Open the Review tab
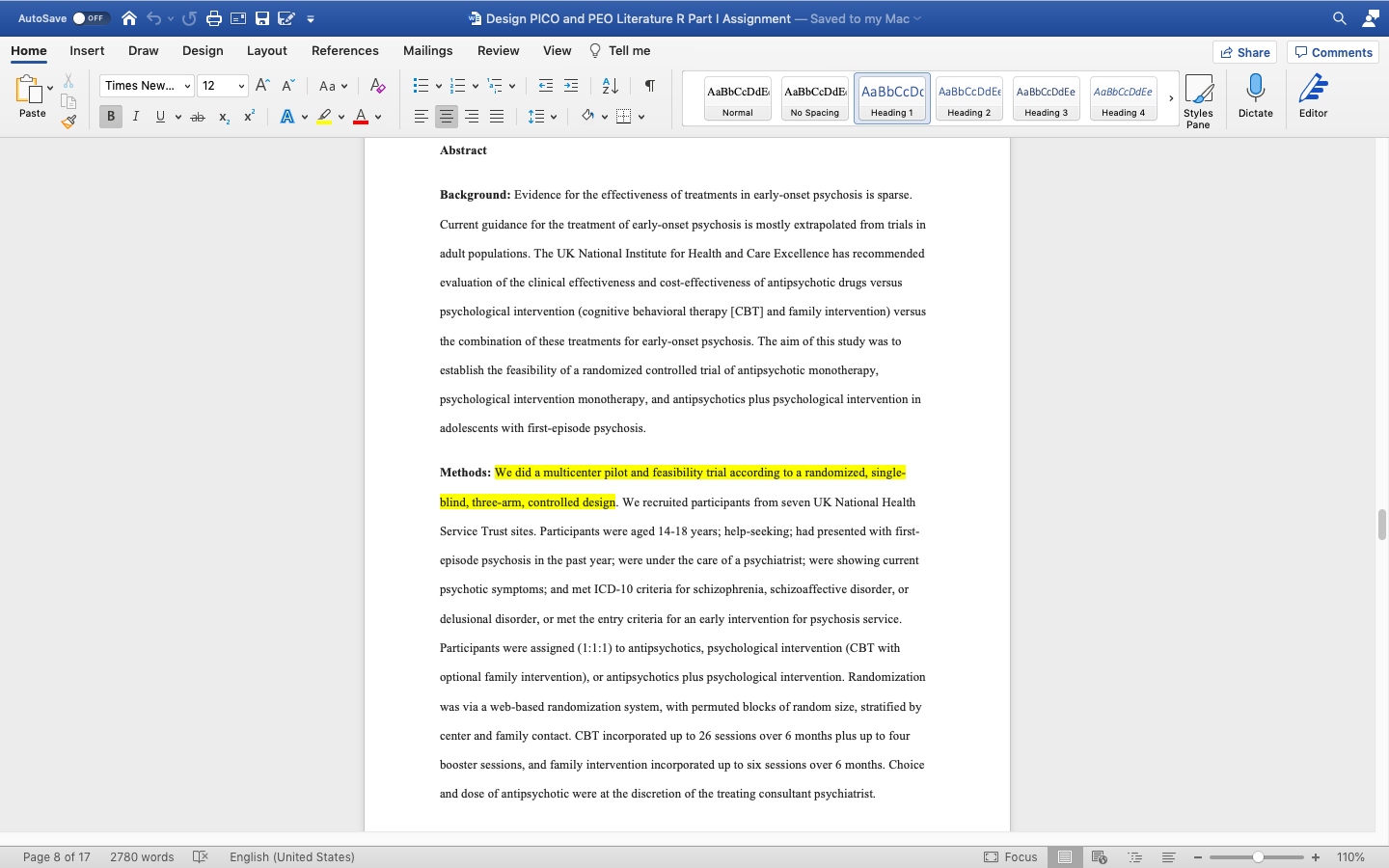 pyautogui.click(x=499, y=51)
